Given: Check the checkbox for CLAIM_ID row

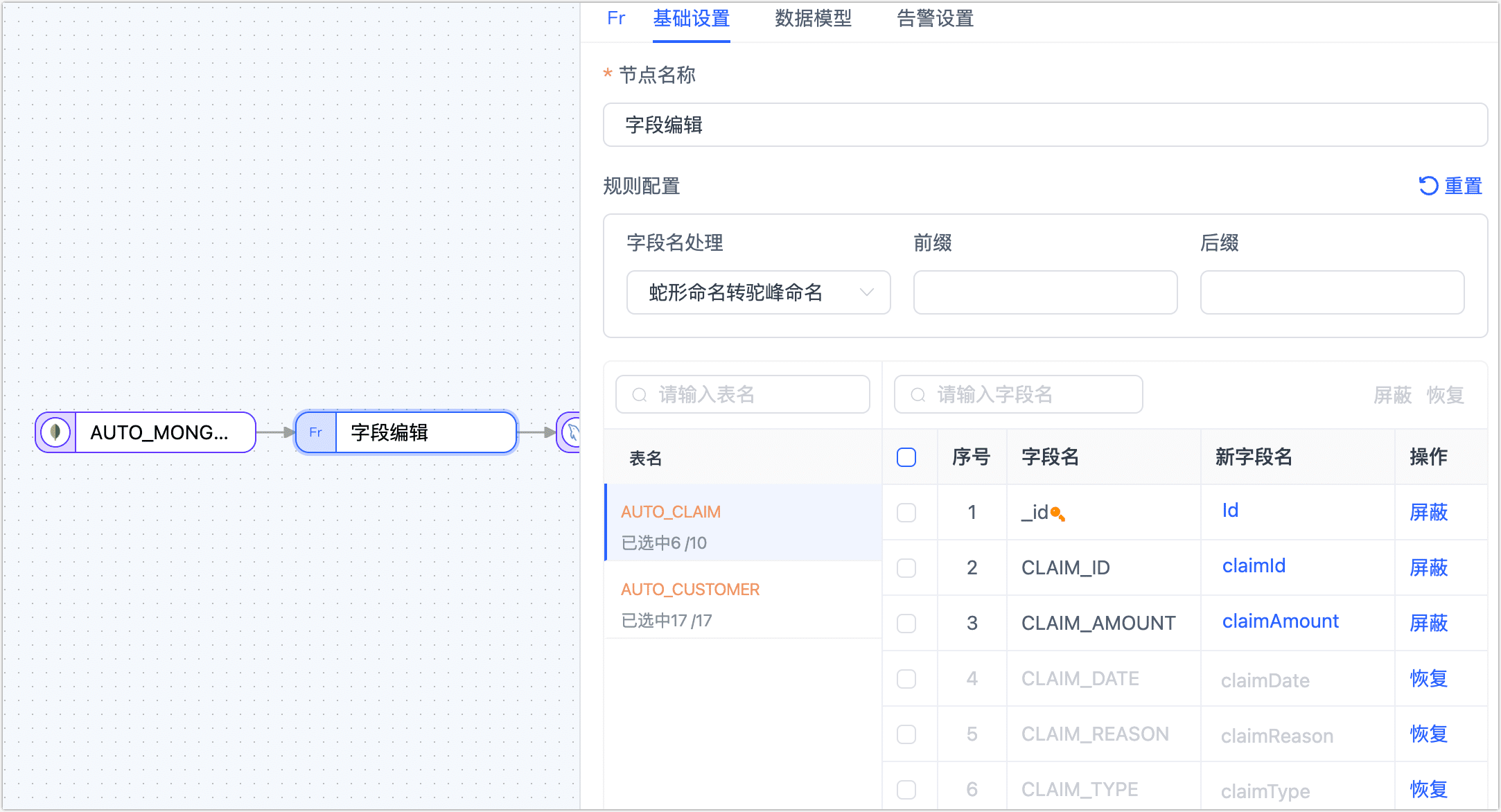Looking at the screenshot, I should tap(906, 568).
